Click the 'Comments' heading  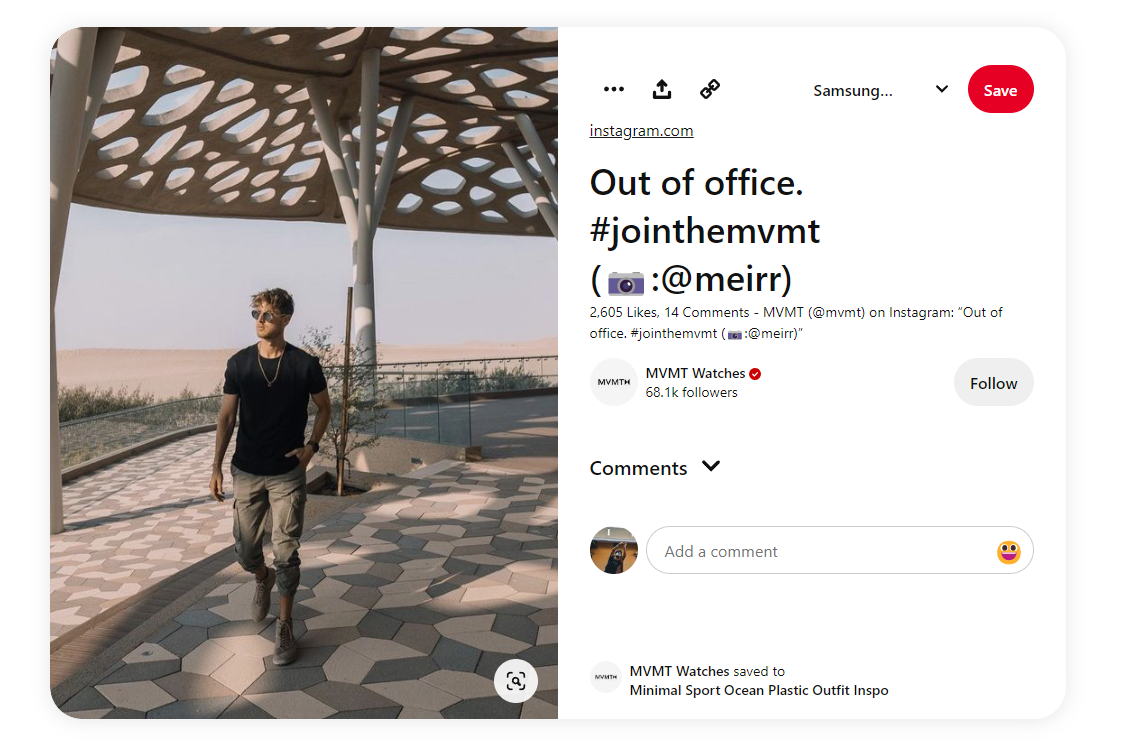click(638, 468)
